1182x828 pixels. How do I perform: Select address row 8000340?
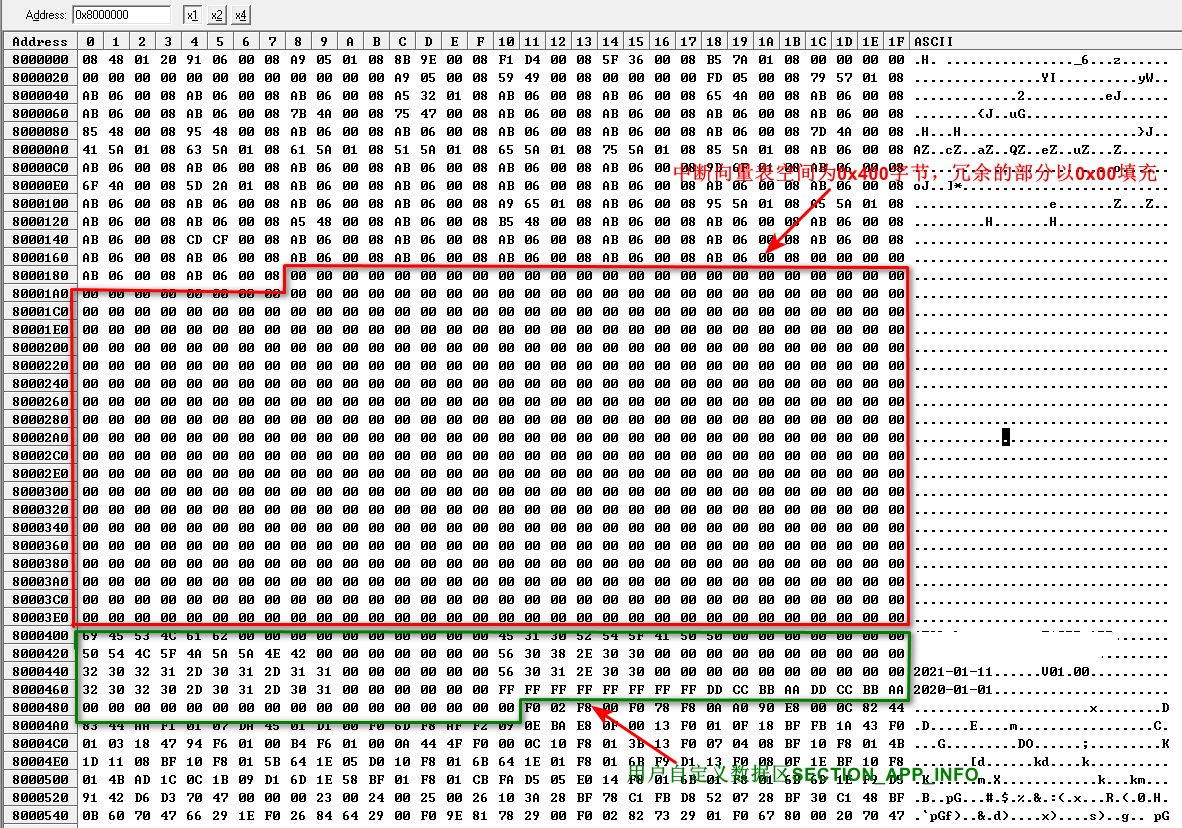coord(40,528)
